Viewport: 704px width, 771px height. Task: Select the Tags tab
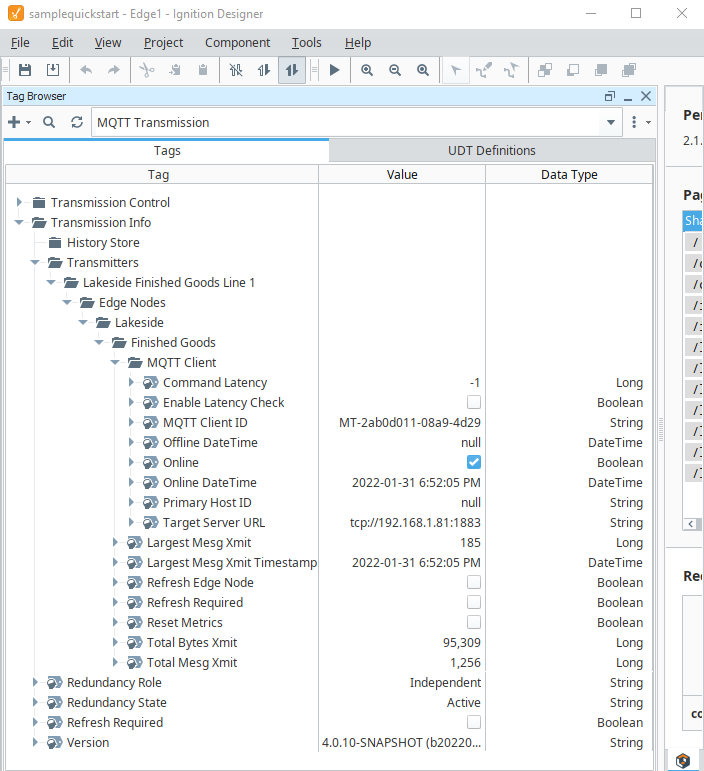(x=167, y=150)
